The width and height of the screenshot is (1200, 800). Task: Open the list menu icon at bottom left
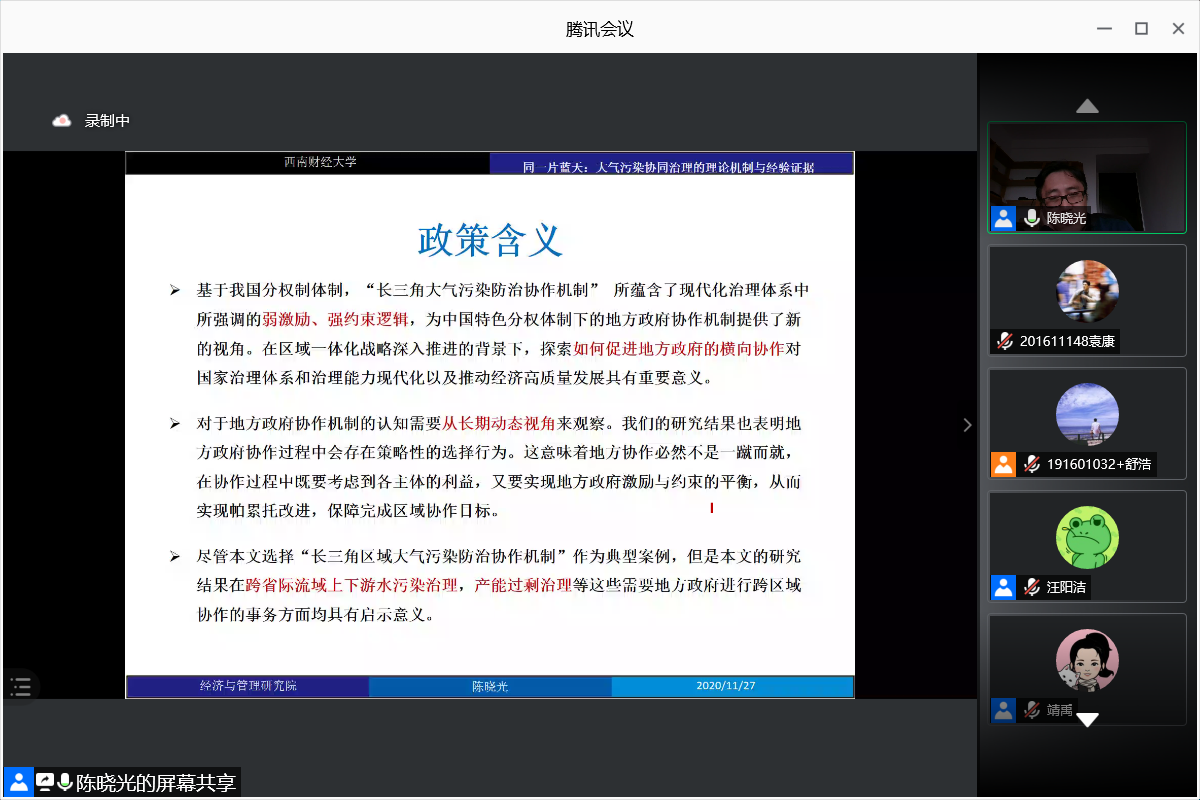20,686
